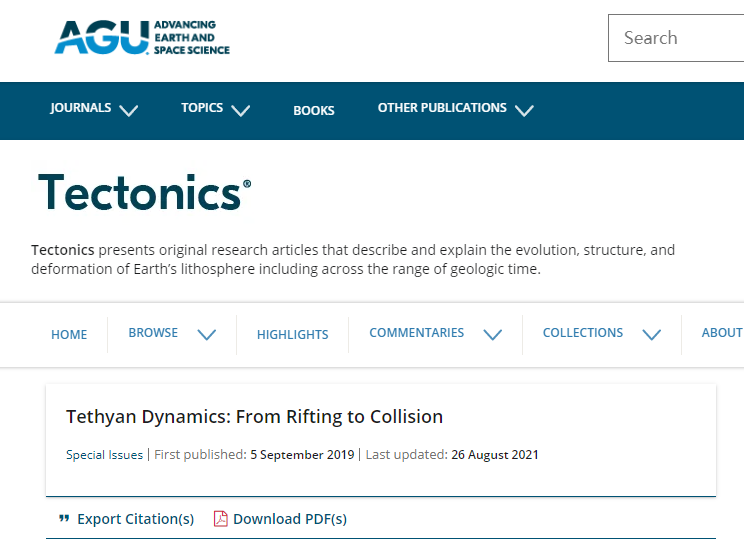Image resolution: width=744 pixels, height=548 pixels.
Task: Go to Books
Action: tap(314, 111)
